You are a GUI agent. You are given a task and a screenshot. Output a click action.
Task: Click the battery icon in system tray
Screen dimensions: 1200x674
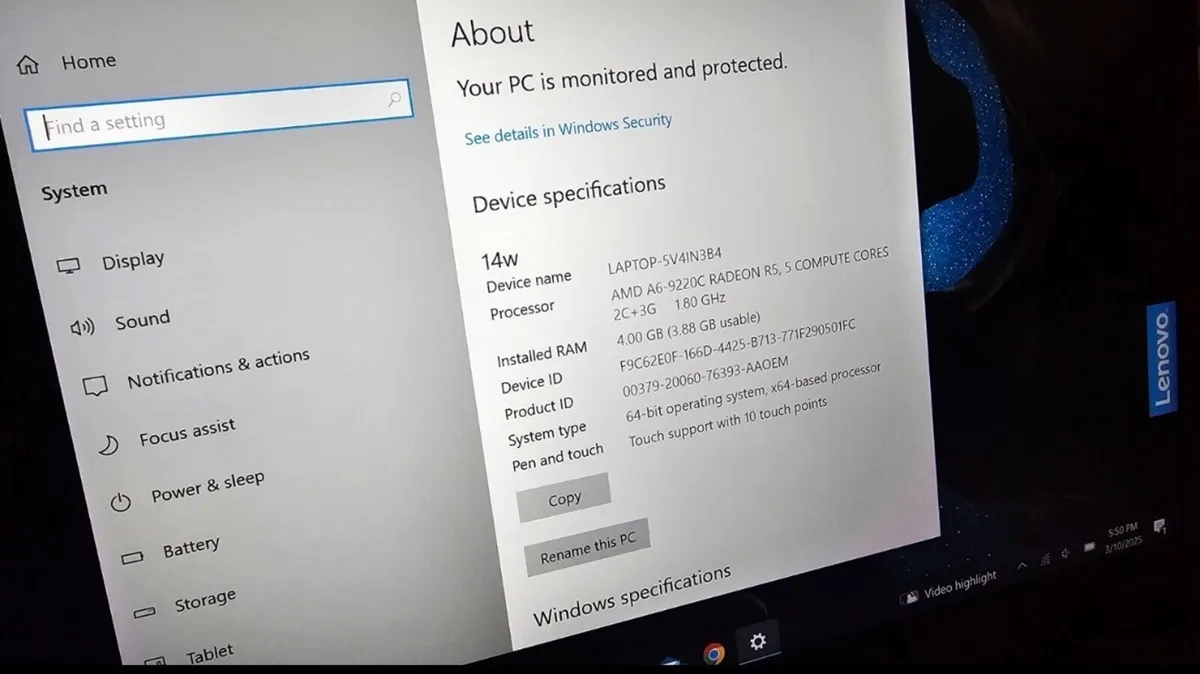click(1088, 545)
